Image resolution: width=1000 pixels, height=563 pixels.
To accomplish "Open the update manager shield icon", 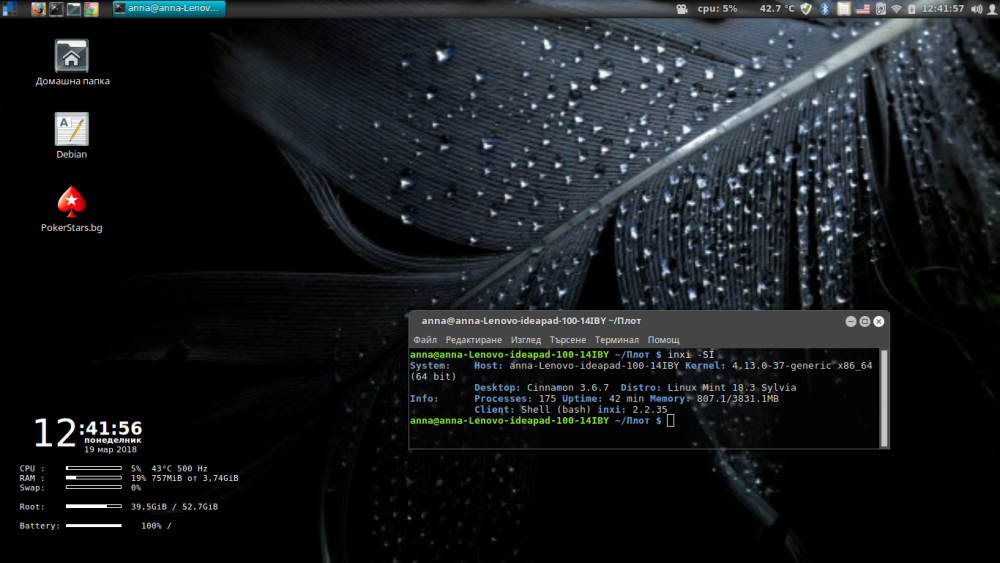I will 806,9.
